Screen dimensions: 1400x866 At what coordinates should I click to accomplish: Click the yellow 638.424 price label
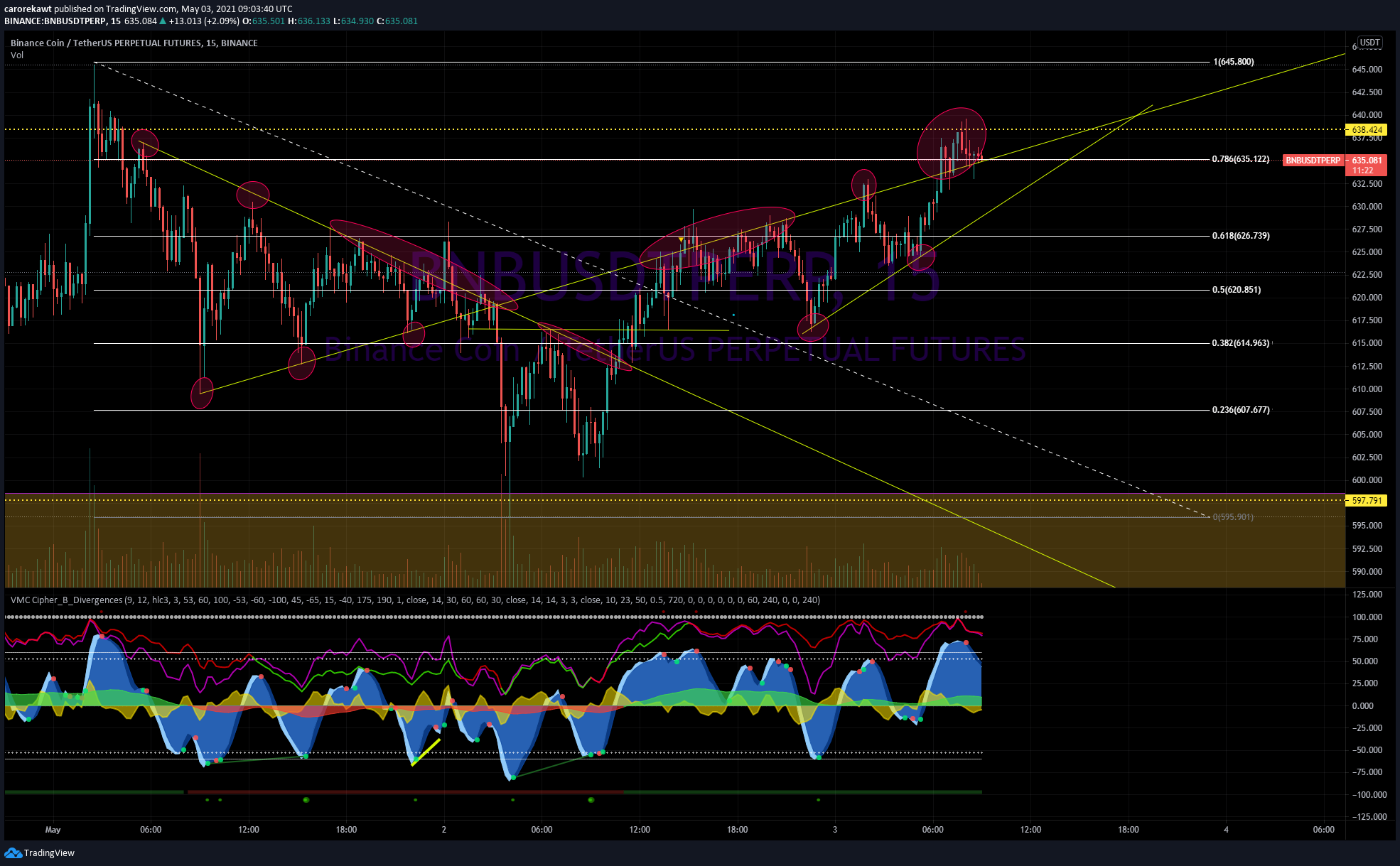click(x=1367, y=130)
